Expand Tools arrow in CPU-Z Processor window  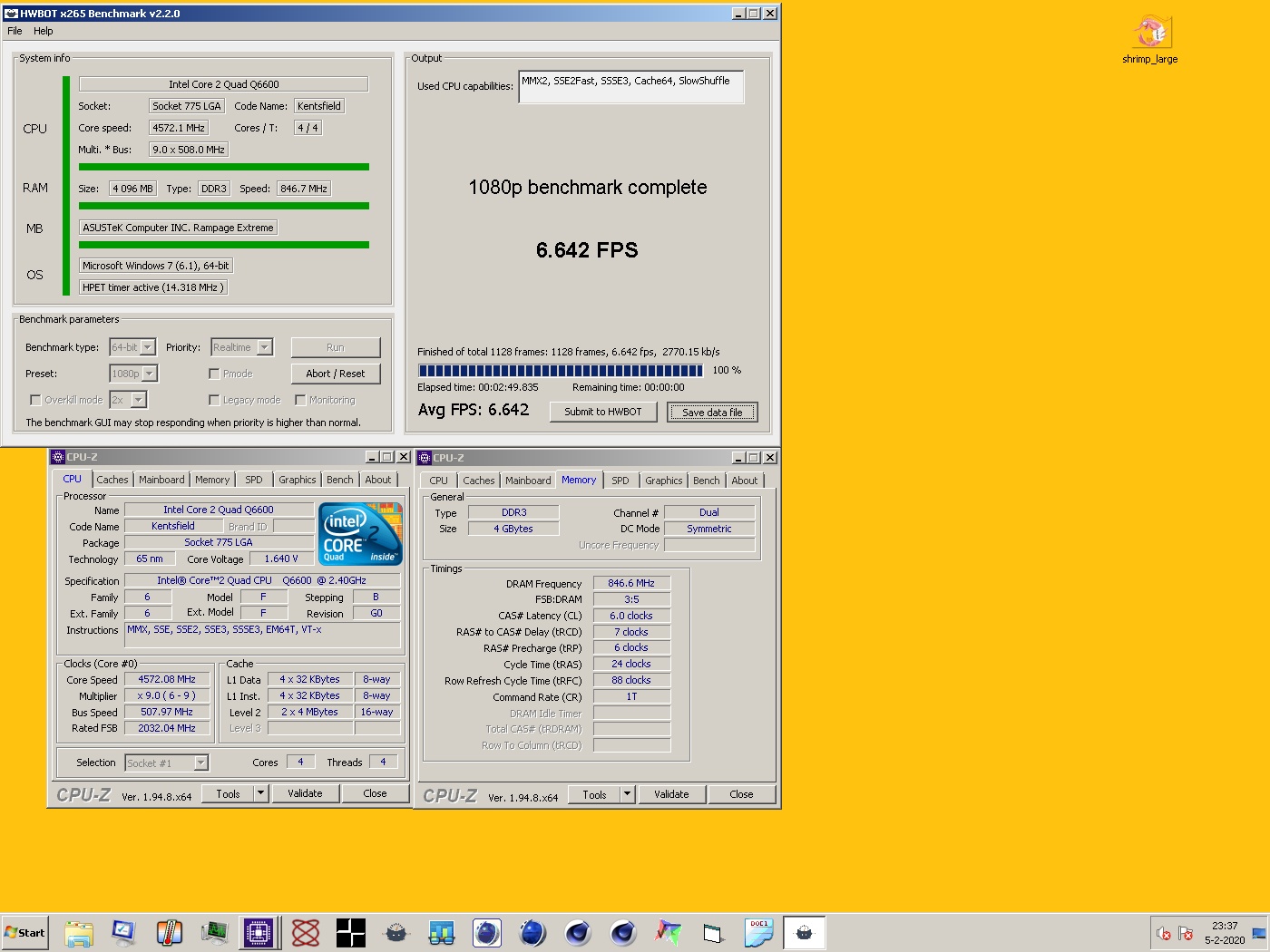click(260, 793)
